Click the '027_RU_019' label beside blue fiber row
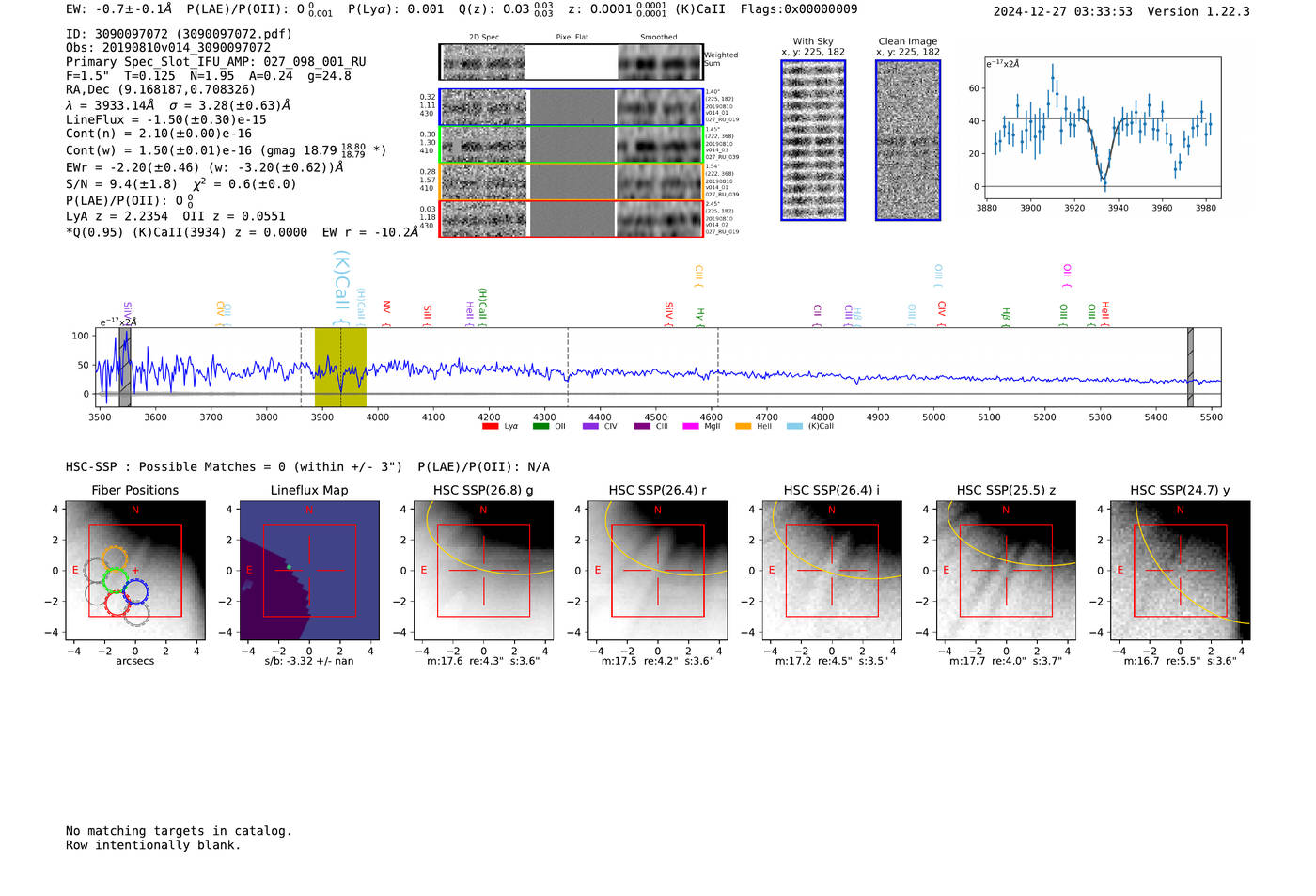This screenshot has width=1316, height=896. (x=722, y=119)
